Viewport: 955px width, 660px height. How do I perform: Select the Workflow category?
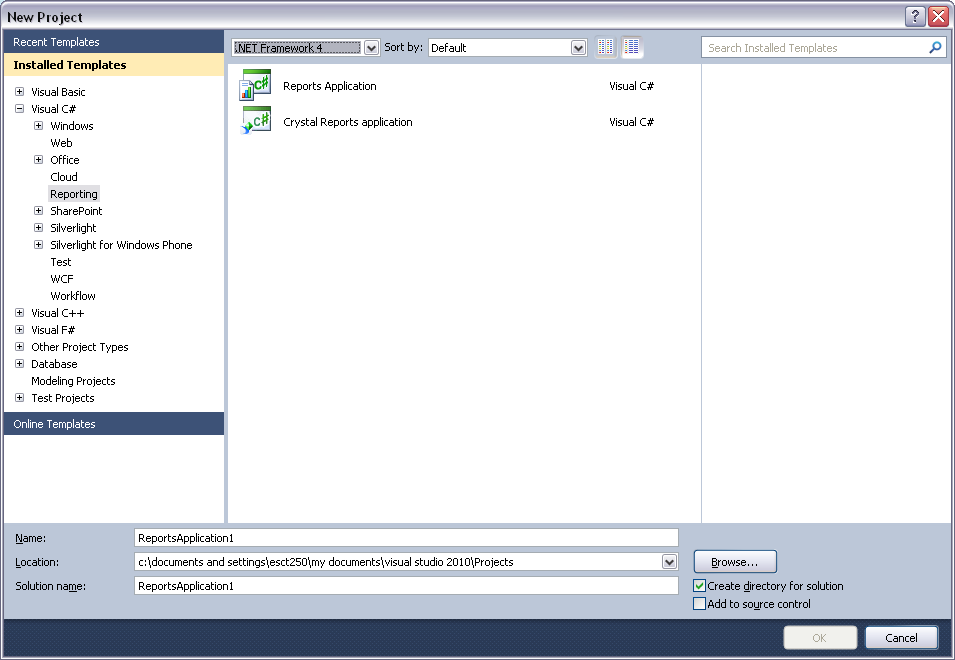pyautogui.click(x=73, y=296)
